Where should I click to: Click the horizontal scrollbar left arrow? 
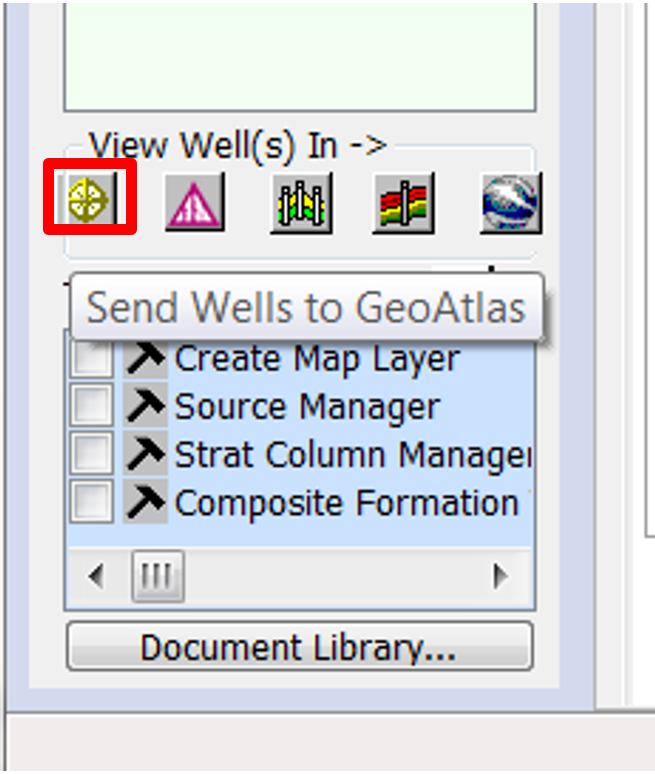click(x=96, y=576)
